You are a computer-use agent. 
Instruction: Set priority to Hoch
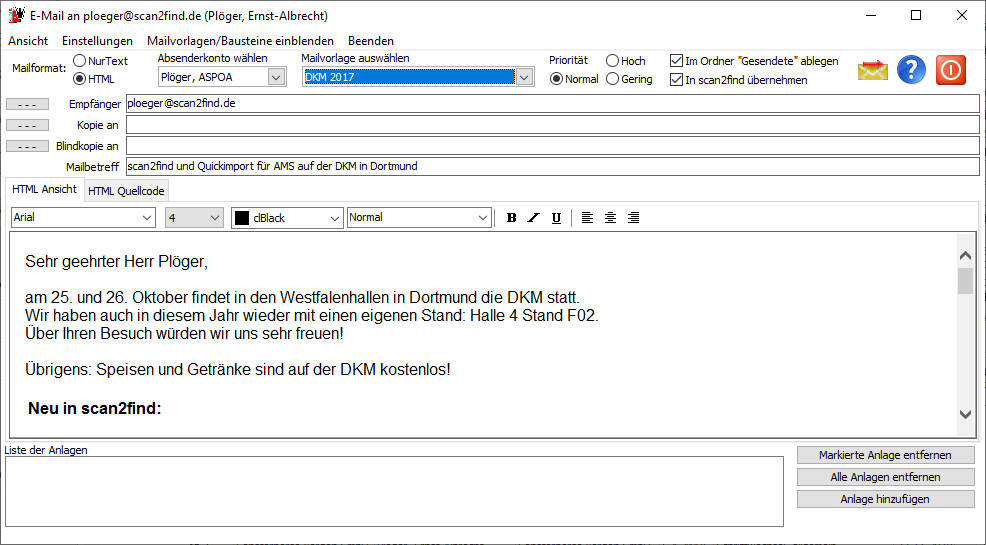pyautogui.click(x=612, y=61)
